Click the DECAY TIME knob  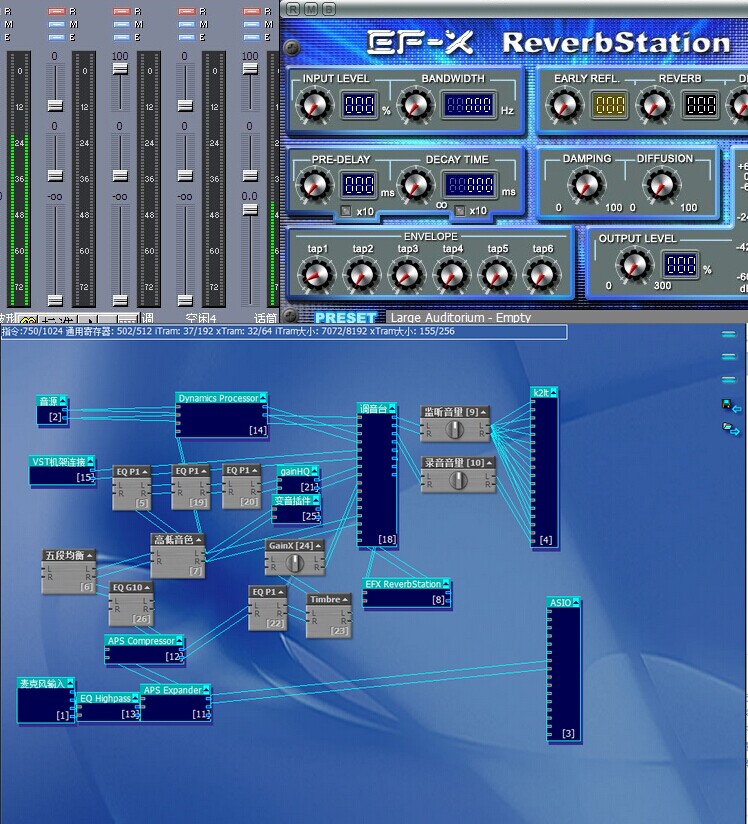click(x=416, y=186)
